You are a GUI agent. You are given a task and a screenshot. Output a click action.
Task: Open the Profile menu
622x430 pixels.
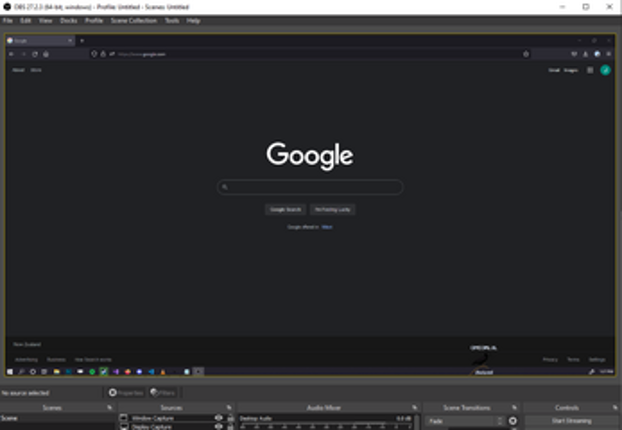point(94,21)
